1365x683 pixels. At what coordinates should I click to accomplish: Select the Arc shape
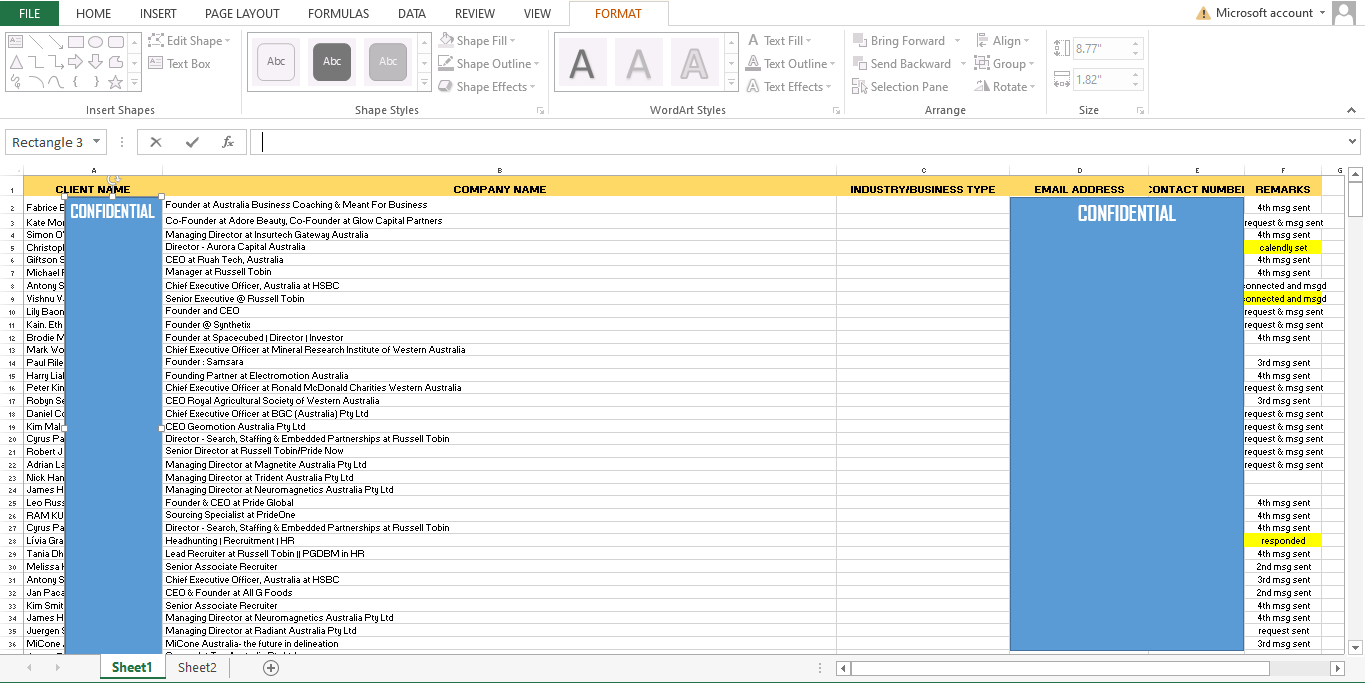pyautogui.click(x=36, y=82)
